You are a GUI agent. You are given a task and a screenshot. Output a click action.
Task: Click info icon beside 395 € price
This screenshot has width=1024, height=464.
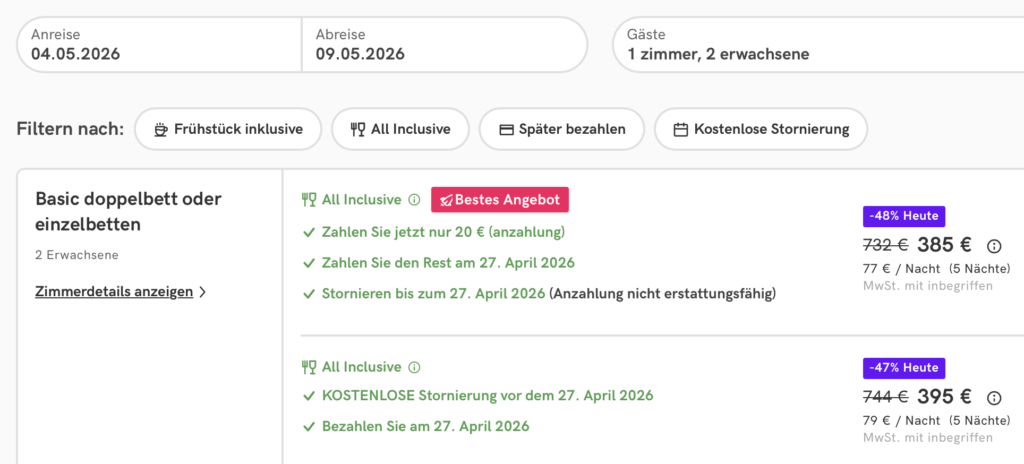tap(993, 397)
